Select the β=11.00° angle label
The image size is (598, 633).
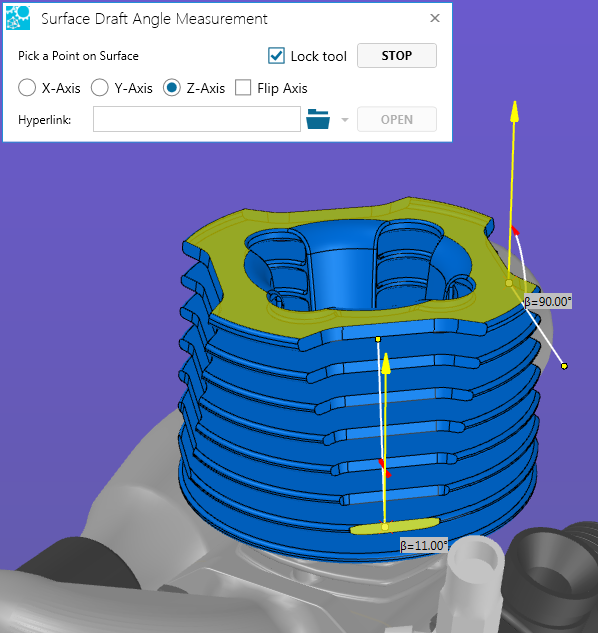coord(424,546)
